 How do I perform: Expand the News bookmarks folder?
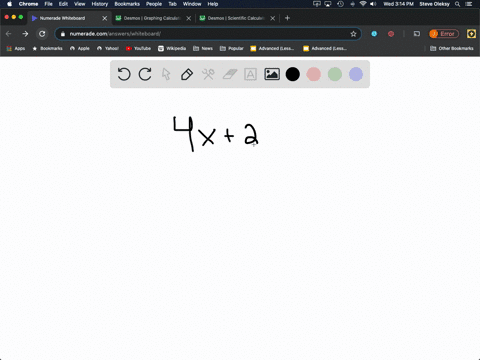[203, 48]
